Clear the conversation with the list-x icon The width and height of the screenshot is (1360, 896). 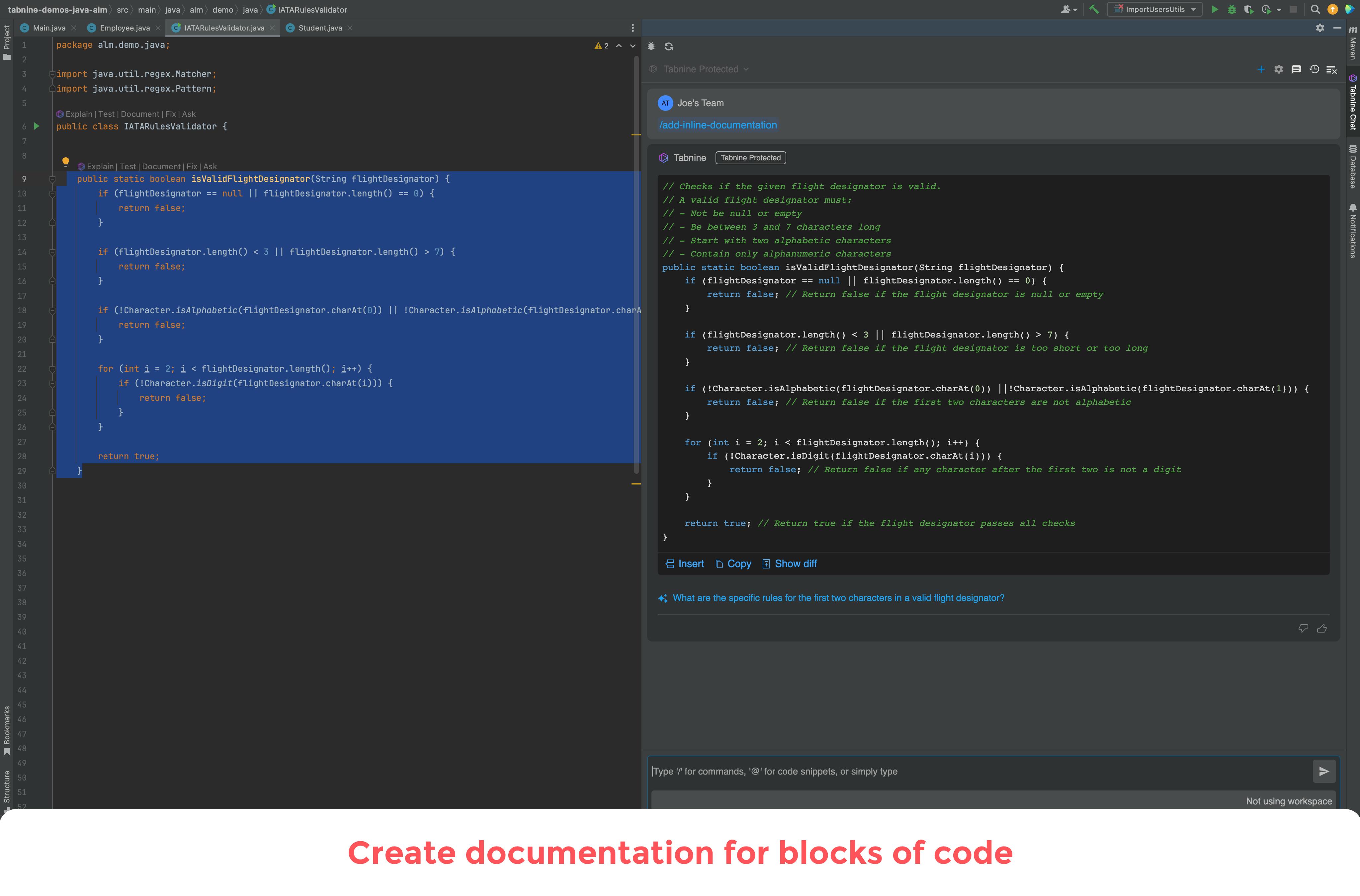click(1331, 69)
